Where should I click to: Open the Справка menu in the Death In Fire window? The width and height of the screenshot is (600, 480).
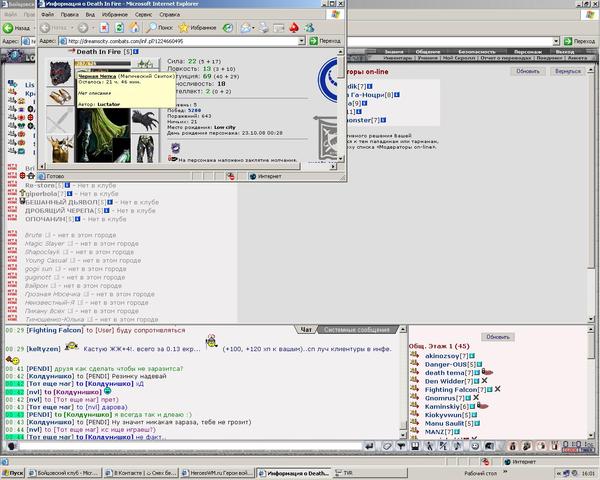point(170,15)
